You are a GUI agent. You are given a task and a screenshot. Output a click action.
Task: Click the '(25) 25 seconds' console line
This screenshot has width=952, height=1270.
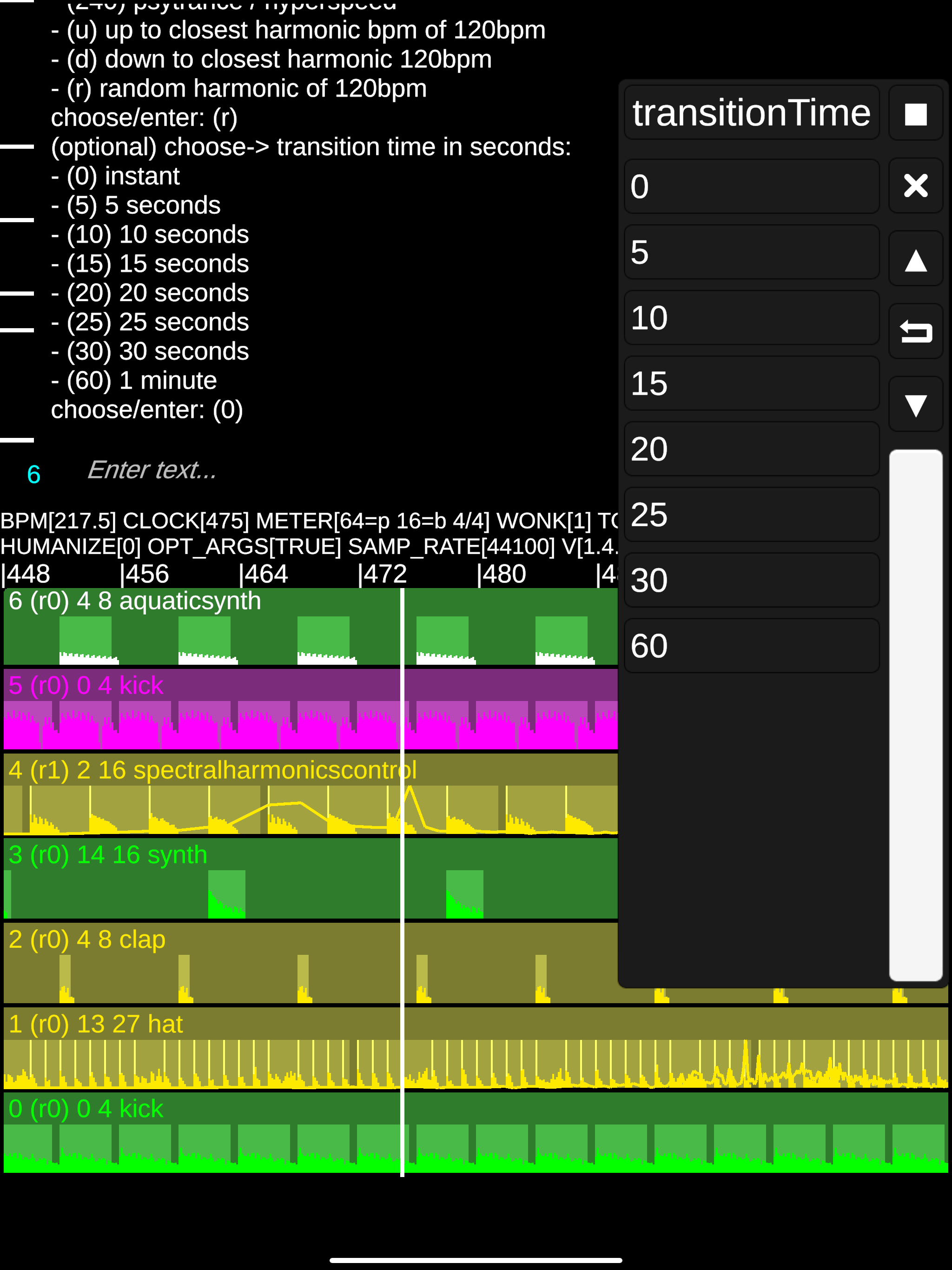(150, 322)
